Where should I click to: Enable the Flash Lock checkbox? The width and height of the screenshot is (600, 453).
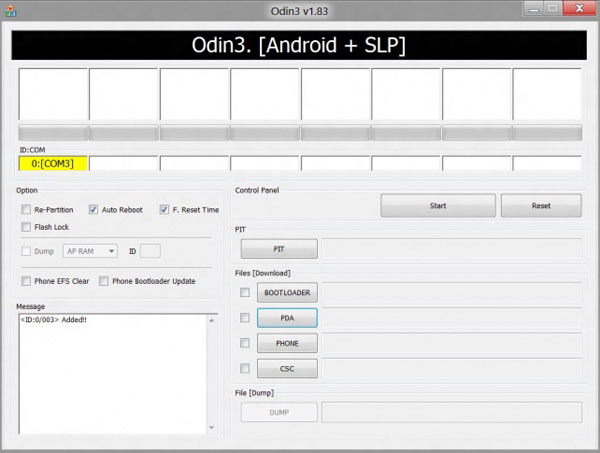(x=26, y=227)
